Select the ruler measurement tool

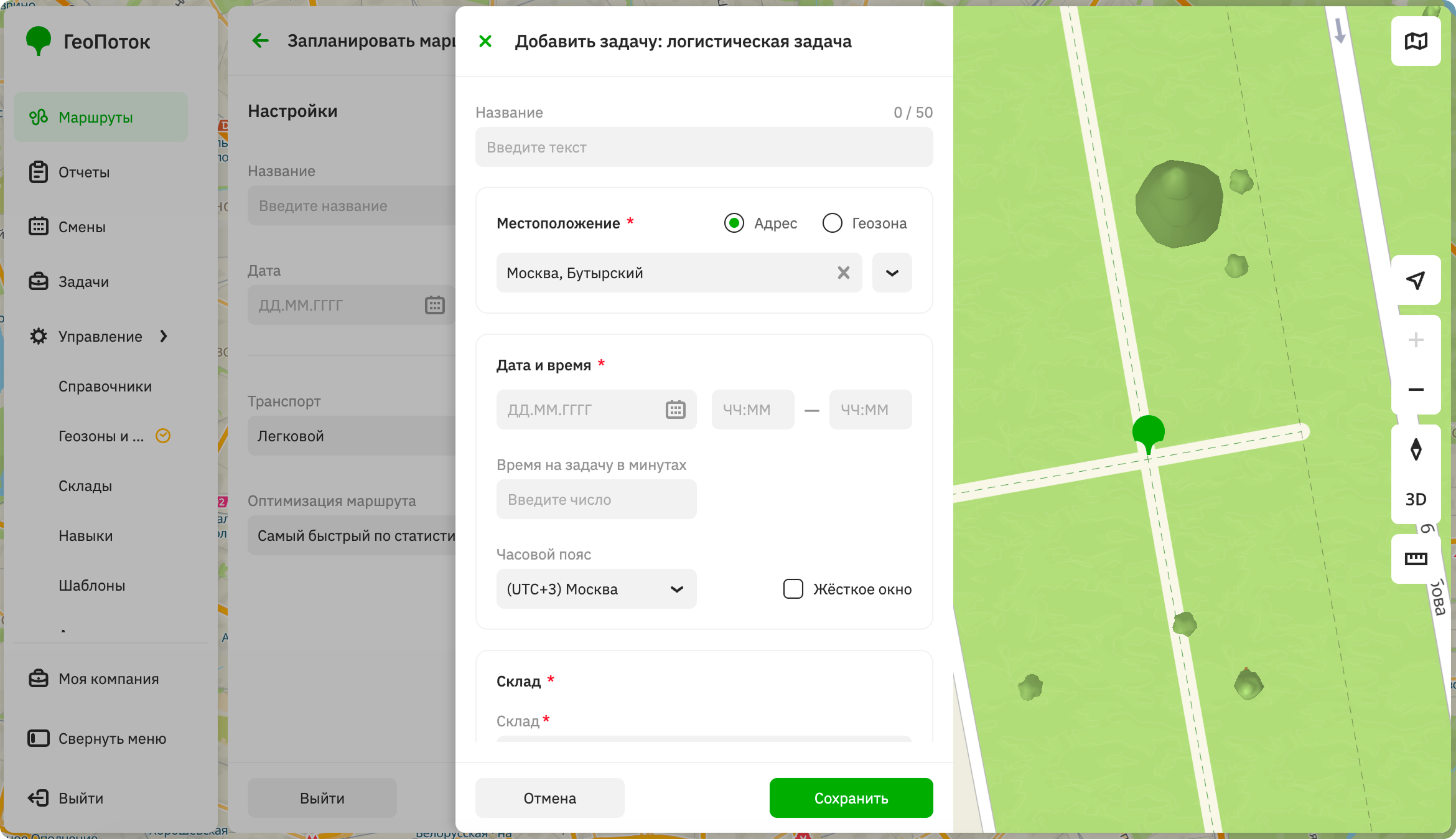click(1416, 559)
